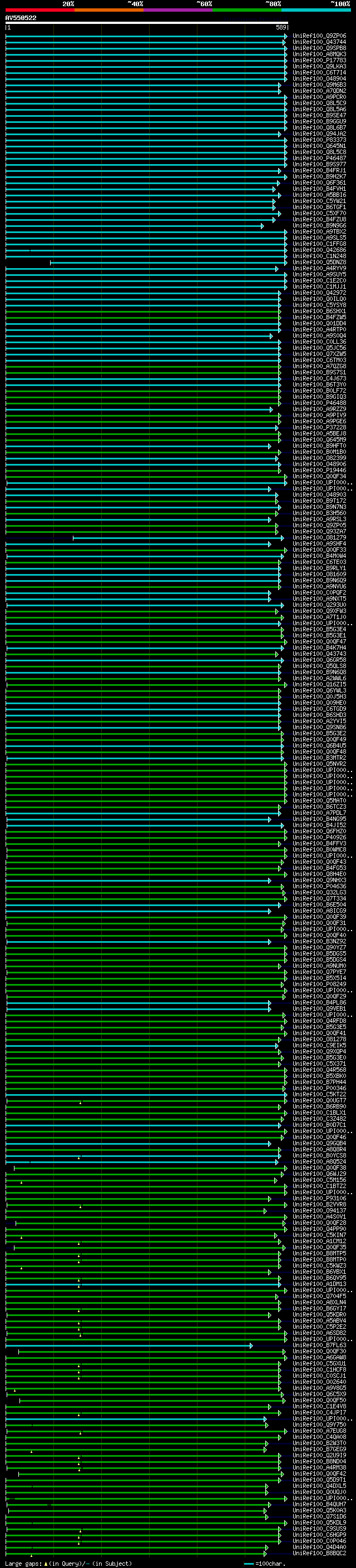Viewport: 356px width, 1568px height.
Task: Select the UniRef100_O81278 label
Action: (319, 1039)
